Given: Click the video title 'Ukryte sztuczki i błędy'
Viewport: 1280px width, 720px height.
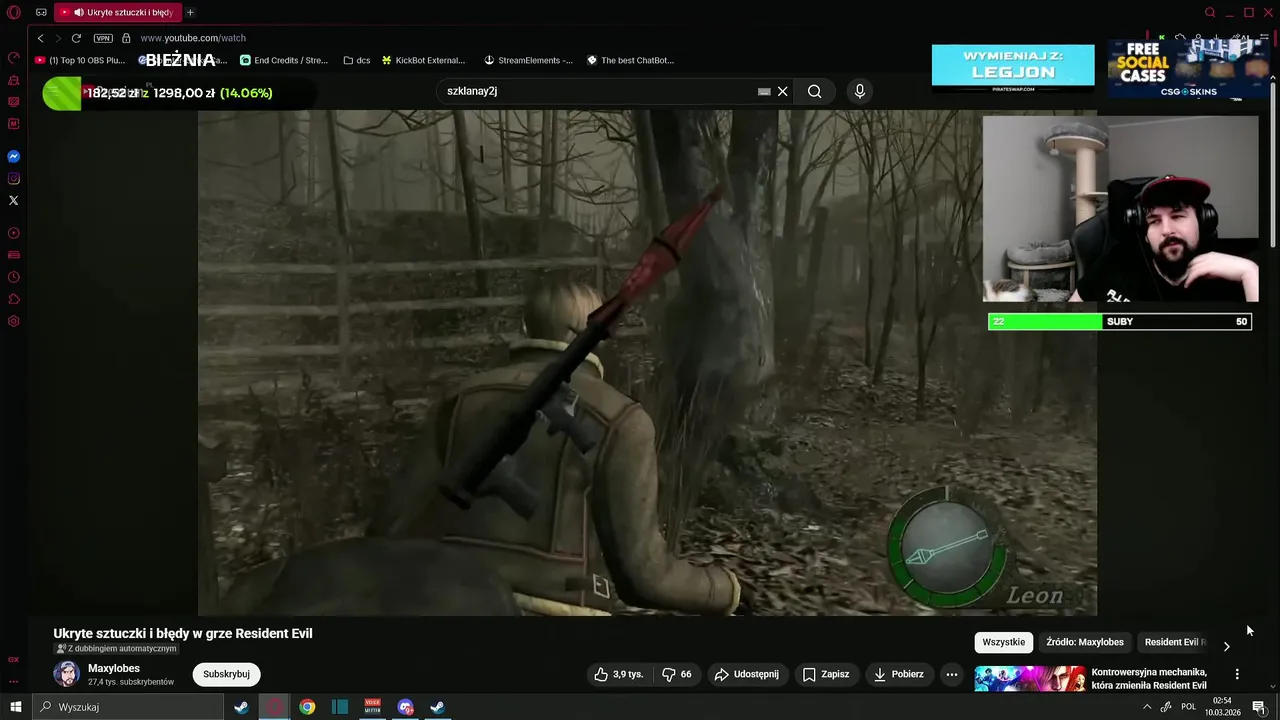Looking at the screenshot, I should tap(183, 633).
